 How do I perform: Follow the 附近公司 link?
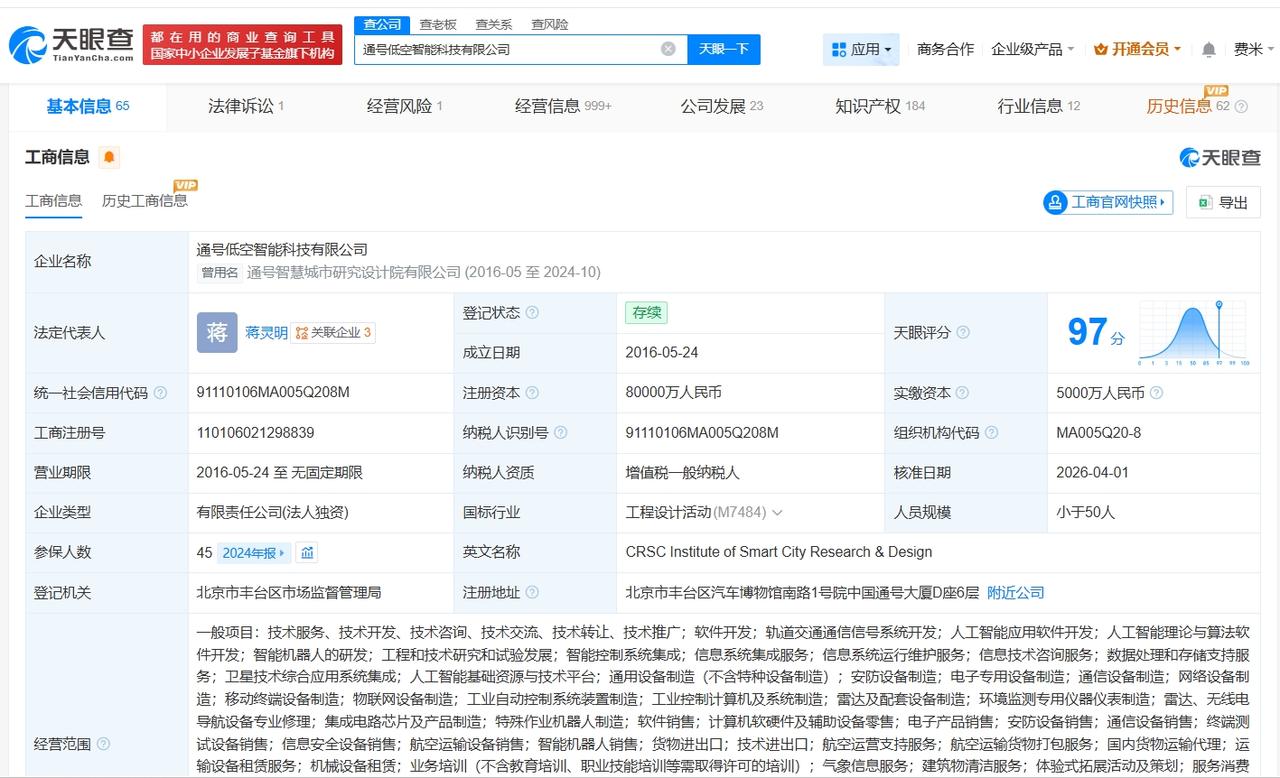1015,593
